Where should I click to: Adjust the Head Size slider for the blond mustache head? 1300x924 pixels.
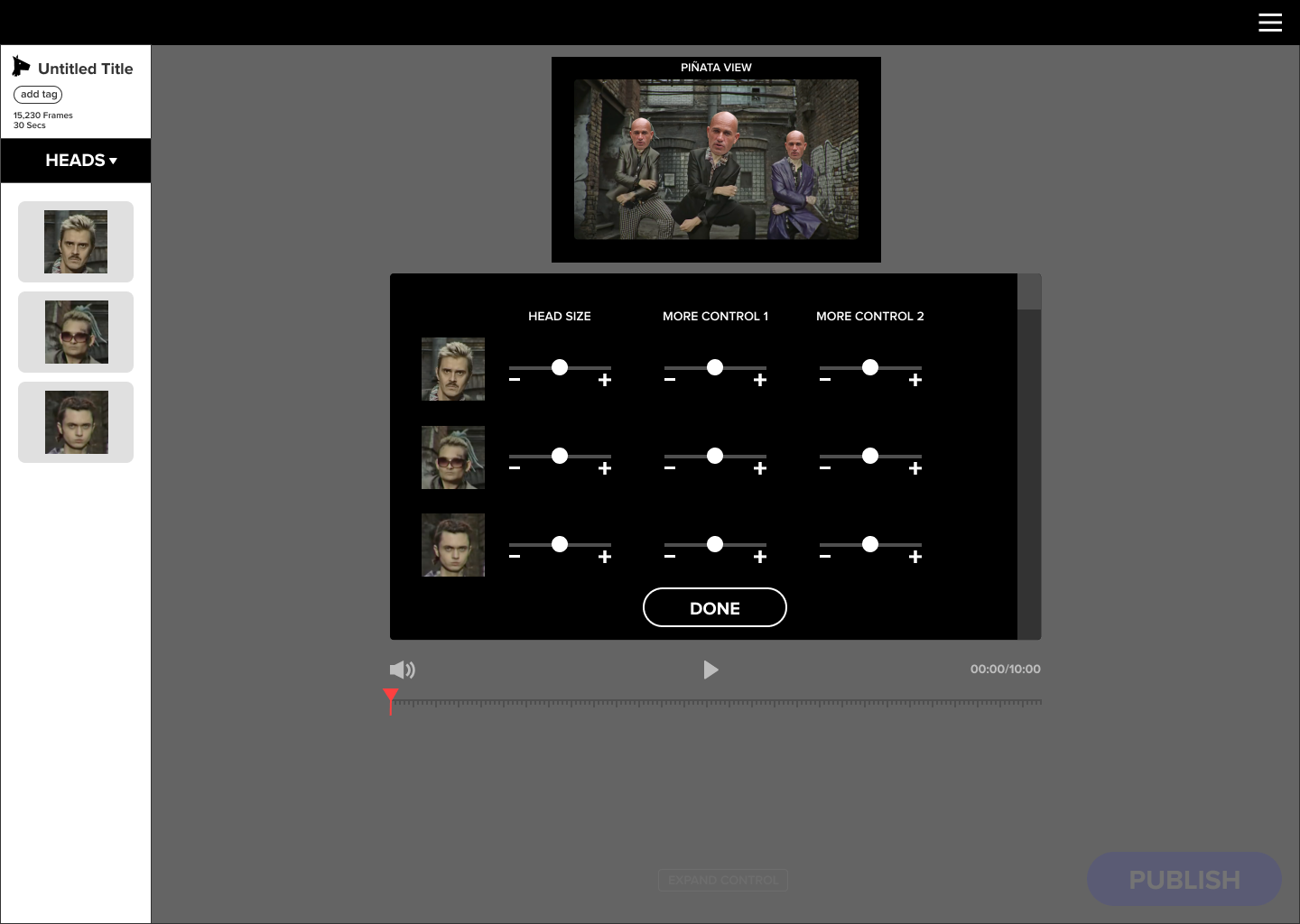click(560, 367)
